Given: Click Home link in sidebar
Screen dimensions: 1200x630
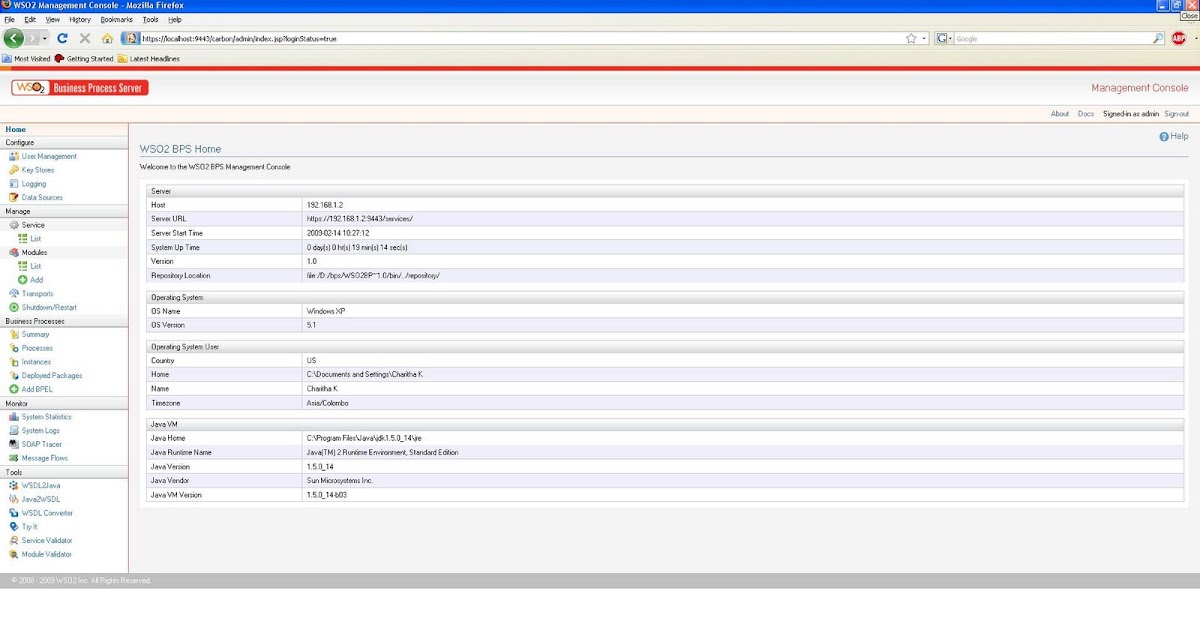Looking at the screenshot, I should point(16,130).
